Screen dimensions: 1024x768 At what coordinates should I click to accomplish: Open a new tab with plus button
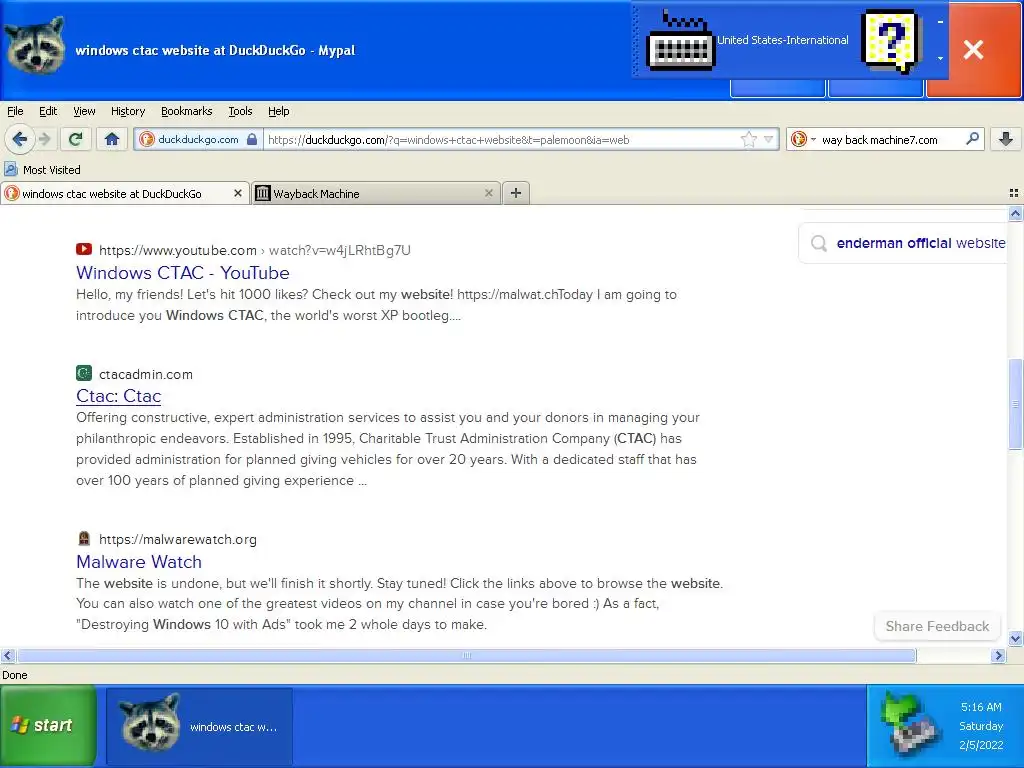click(516, 193)
